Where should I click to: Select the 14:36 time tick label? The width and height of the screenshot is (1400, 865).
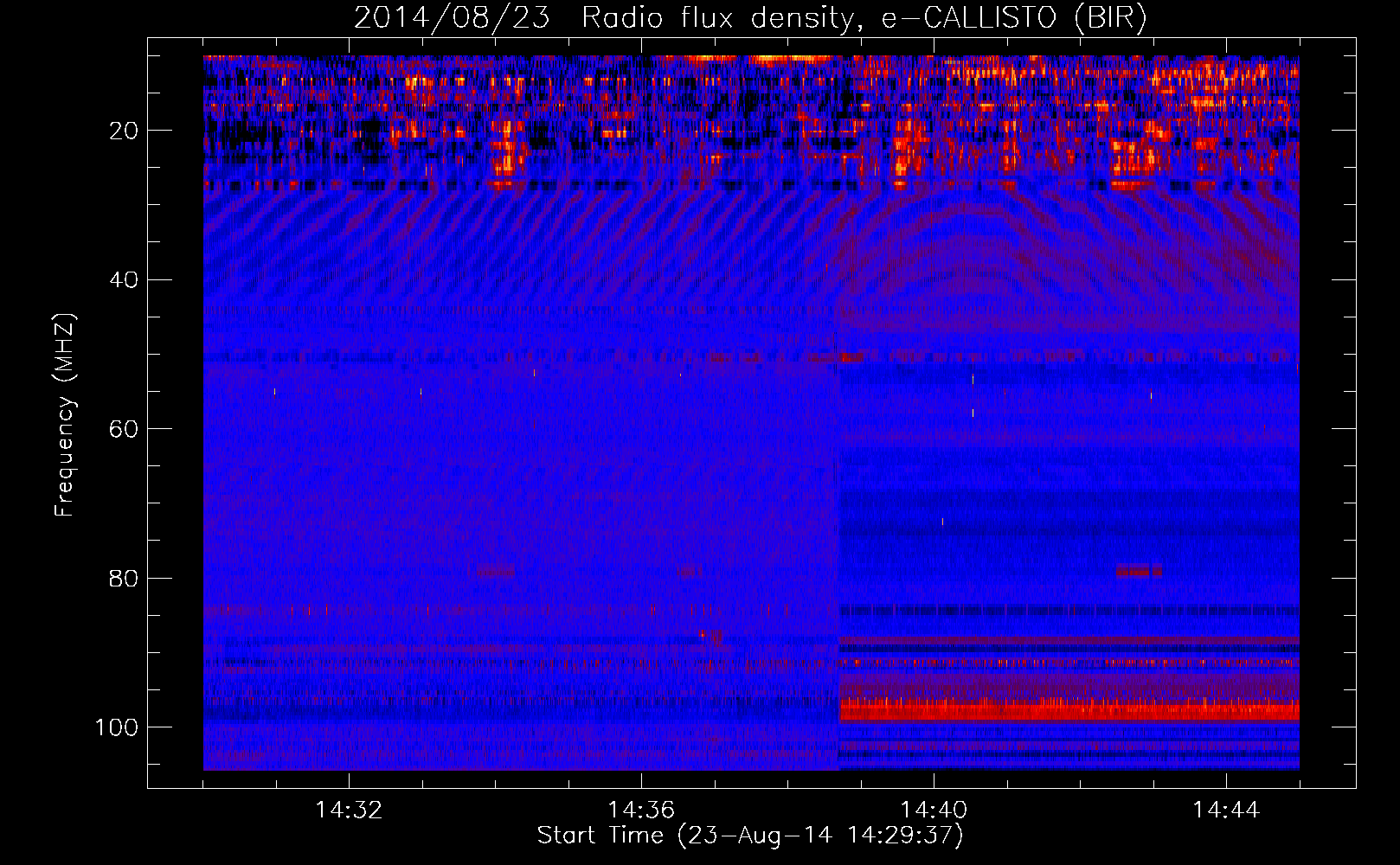point(641,811)
